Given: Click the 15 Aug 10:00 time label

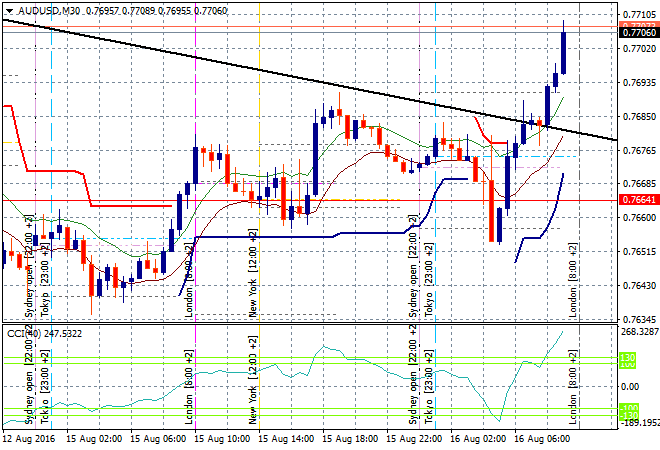Looking at the screenshot, I should tap(222, 439).
